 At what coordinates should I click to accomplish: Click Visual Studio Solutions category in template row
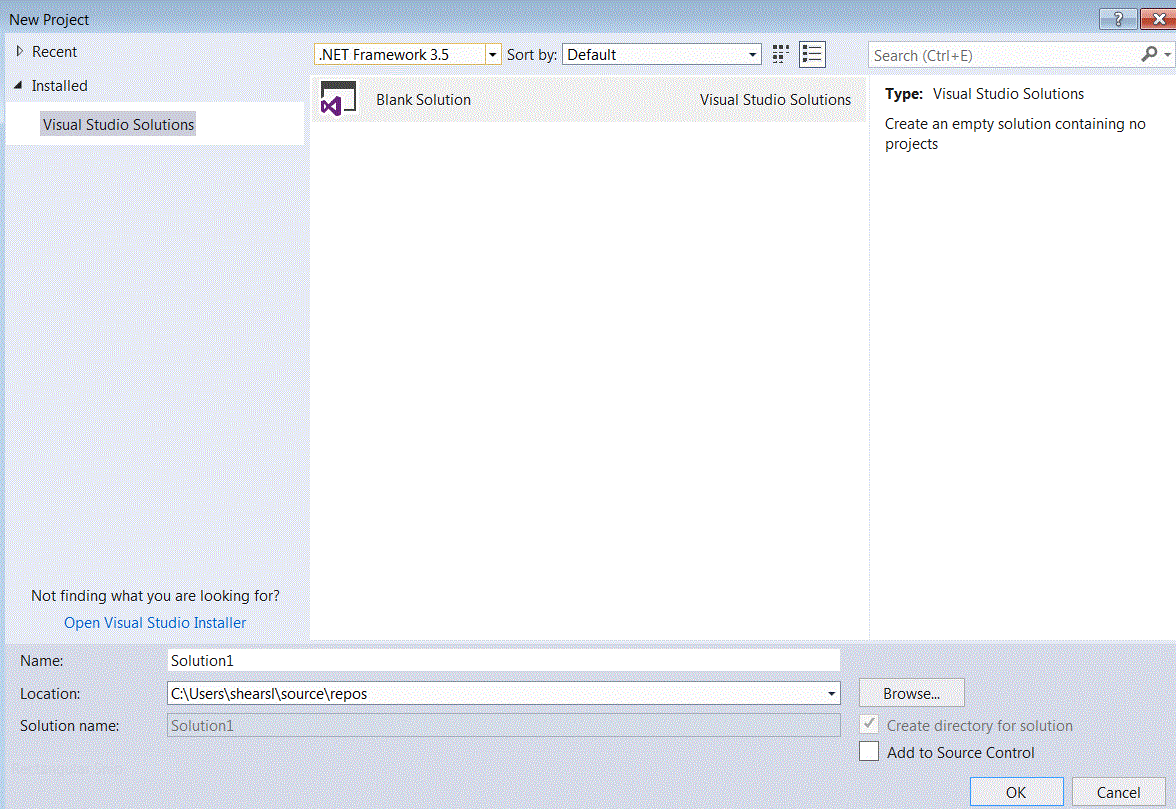click(x=776, y=100)
